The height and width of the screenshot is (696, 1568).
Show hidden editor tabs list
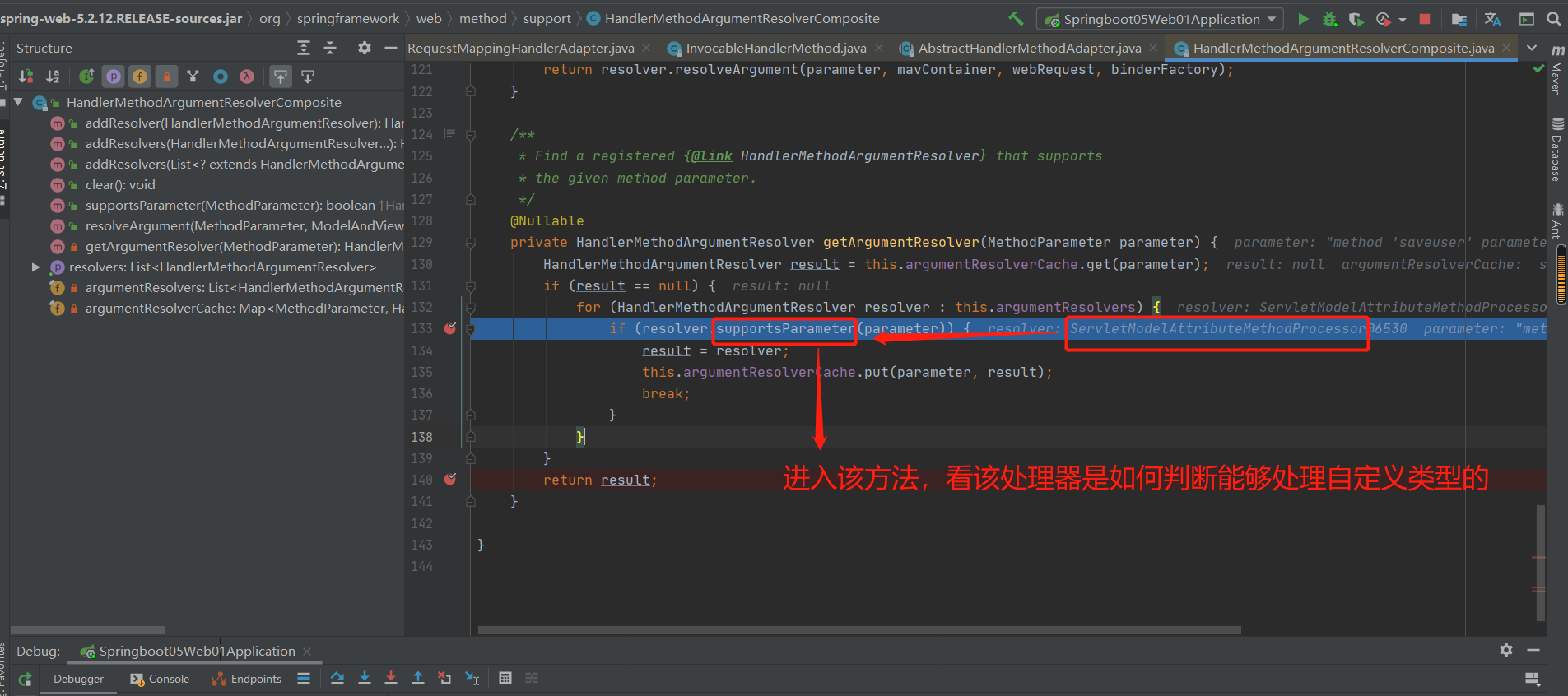click(x=1532, y=48)
